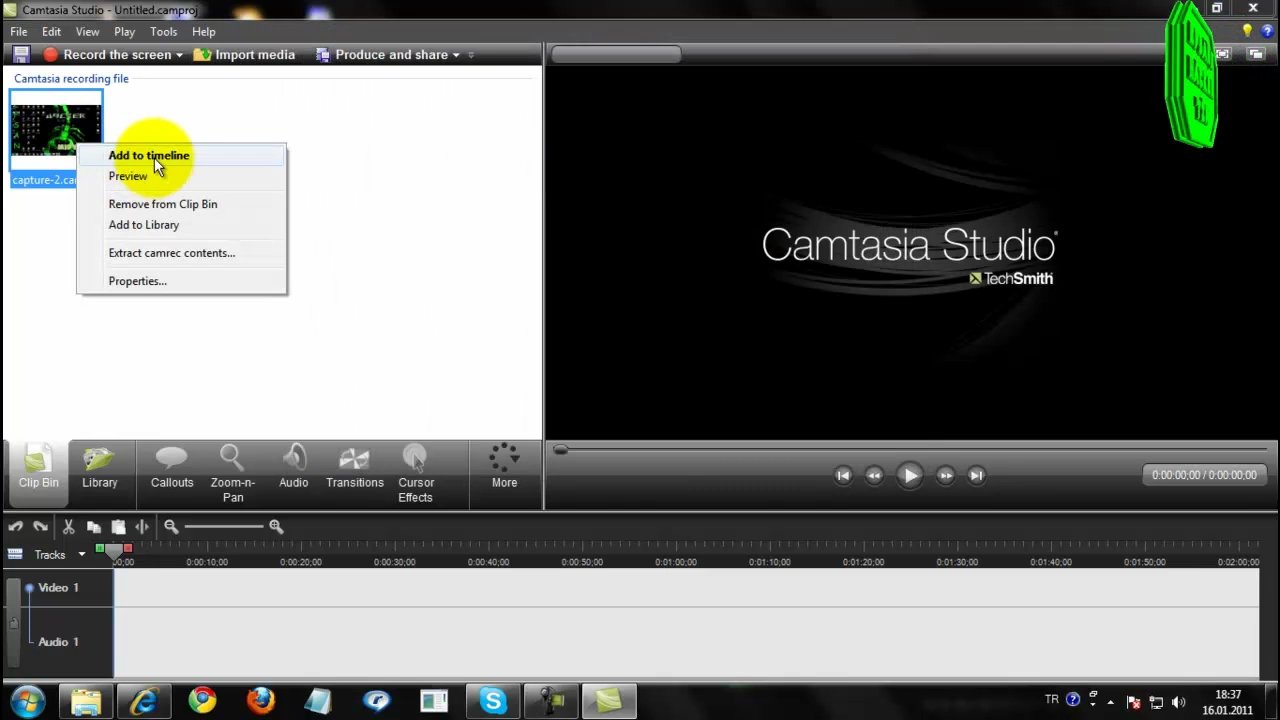The height and width of the screenshot is (720, 1280).
Task: Open the Zoom-n-Pan tab
Action: click(233, 474)
